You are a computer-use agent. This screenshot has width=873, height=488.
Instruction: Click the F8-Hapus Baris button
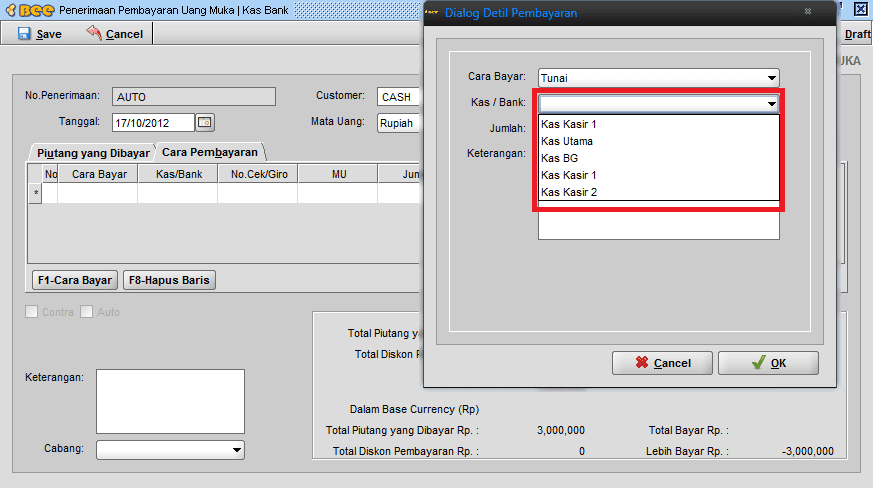pyautogui.click(x=169, y=280)
